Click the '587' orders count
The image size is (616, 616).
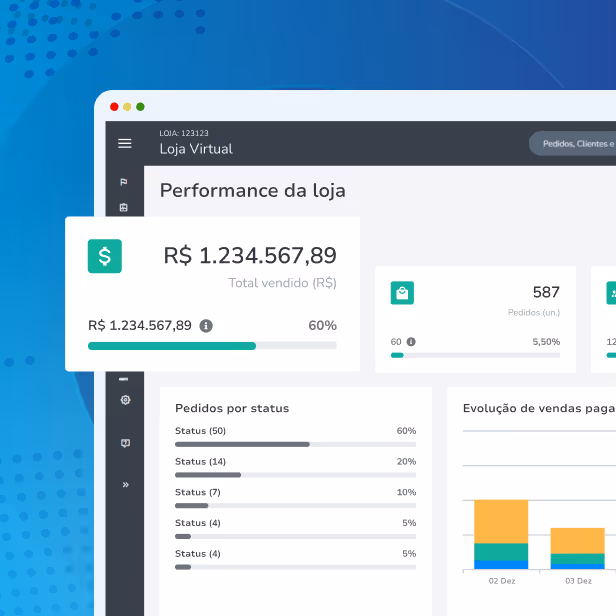pyautogui.click(x=546, y=292)
